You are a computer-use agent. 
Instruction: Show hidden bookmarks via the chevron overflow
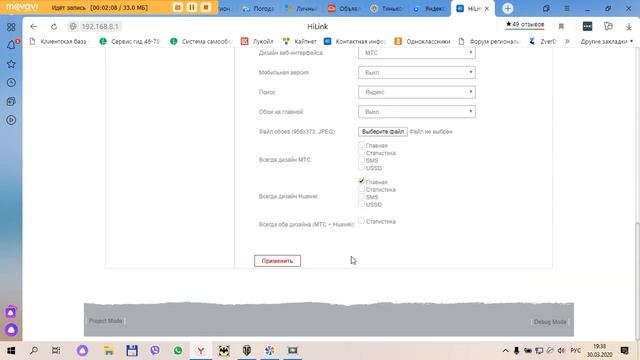click(567, 41)
